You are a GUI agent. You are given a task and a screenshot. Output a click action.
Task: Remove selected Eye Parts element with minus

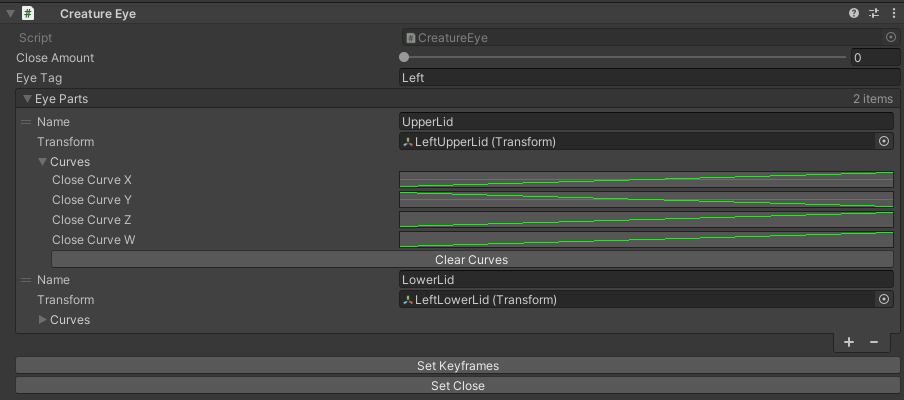[874, 342]
